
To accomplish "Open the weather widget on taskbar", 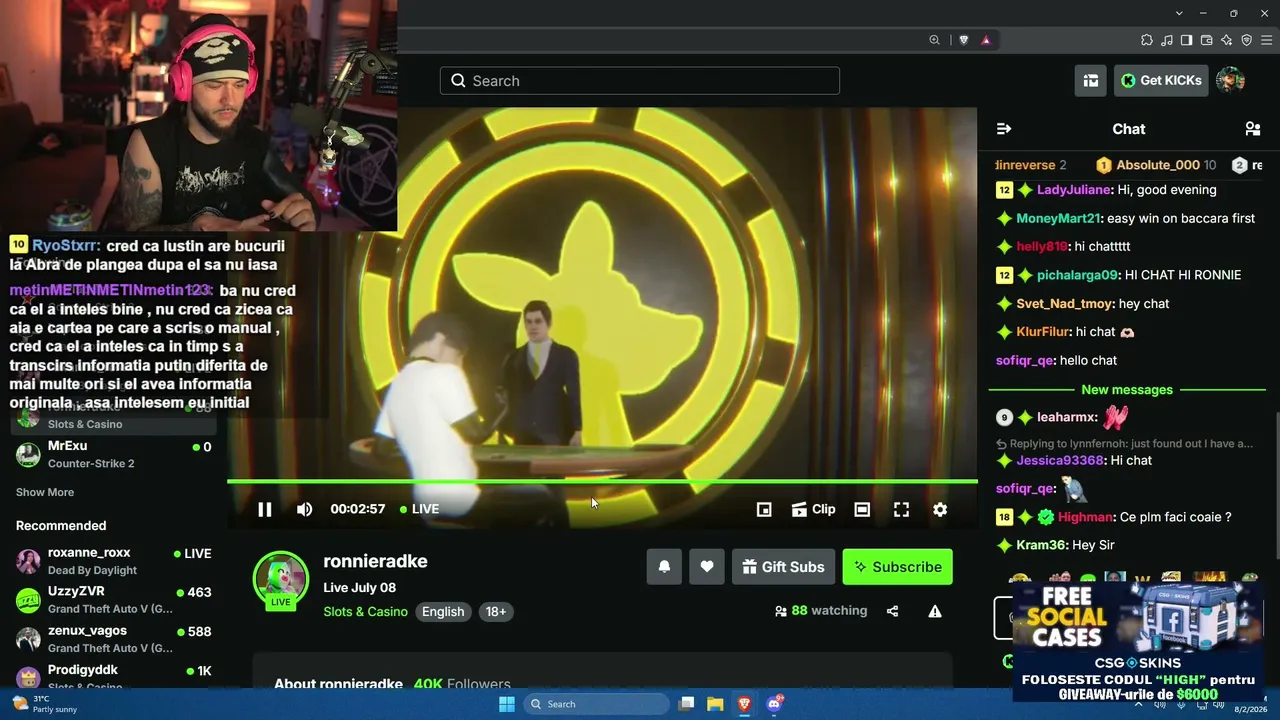I will (x=45, y=704).
